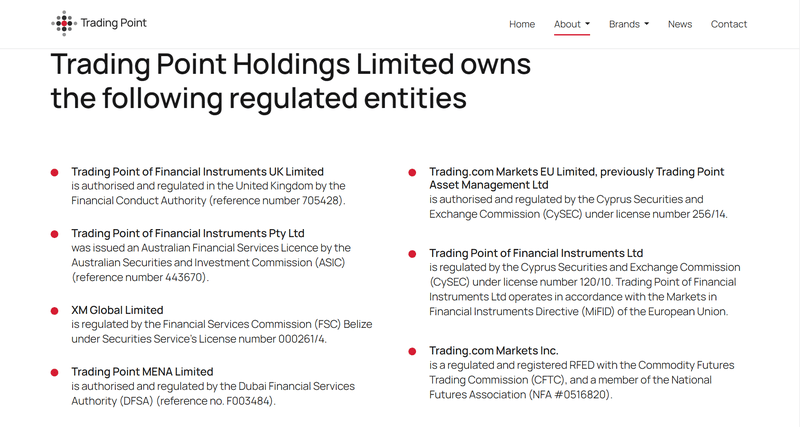Select 'Trading.com Markets EU Limited' entity title
The width and height of the screenshot is (800, 427).
pos(577,178)
